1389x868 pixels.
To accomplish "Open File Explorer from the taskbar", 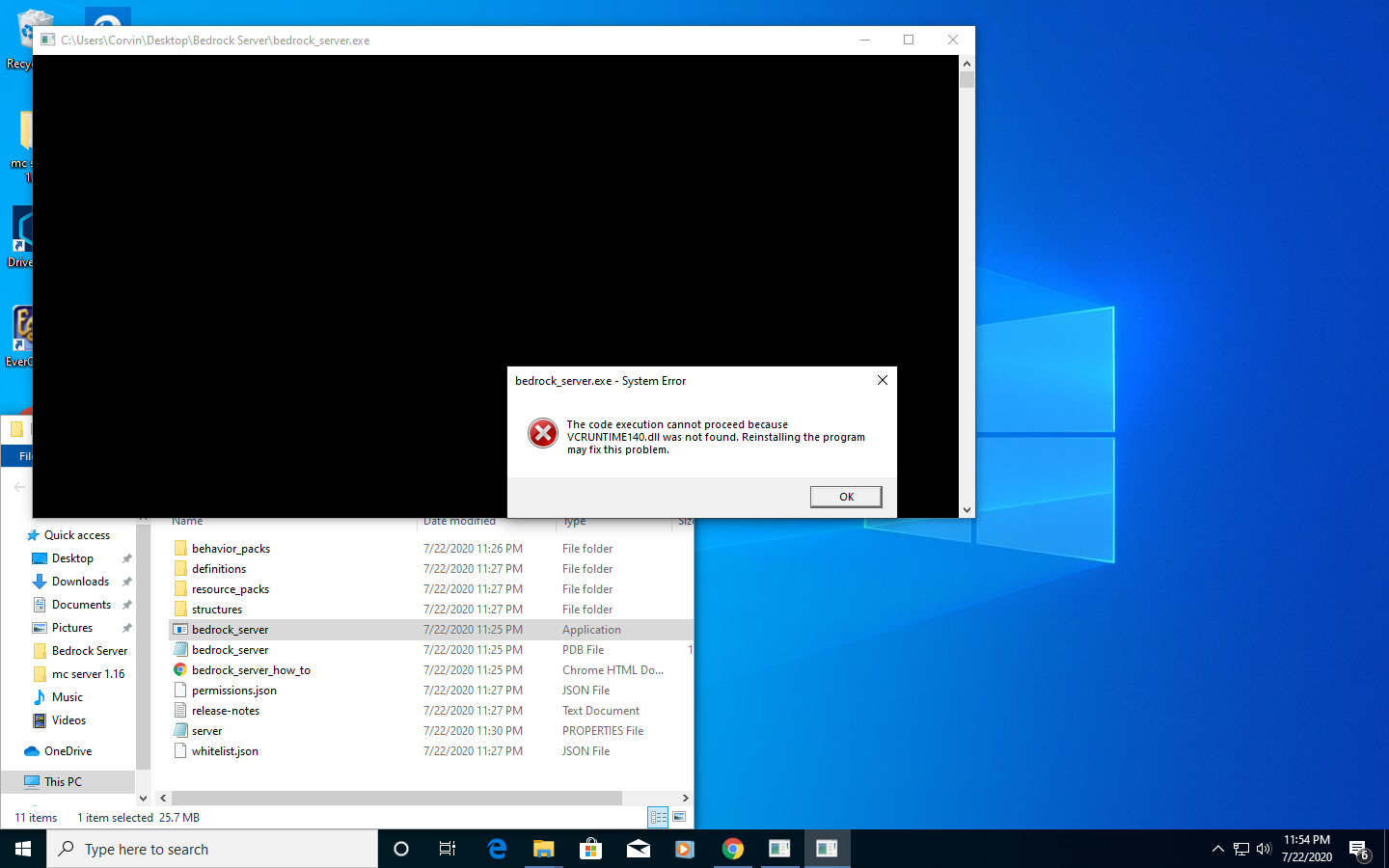I will [x=544, y=849].
